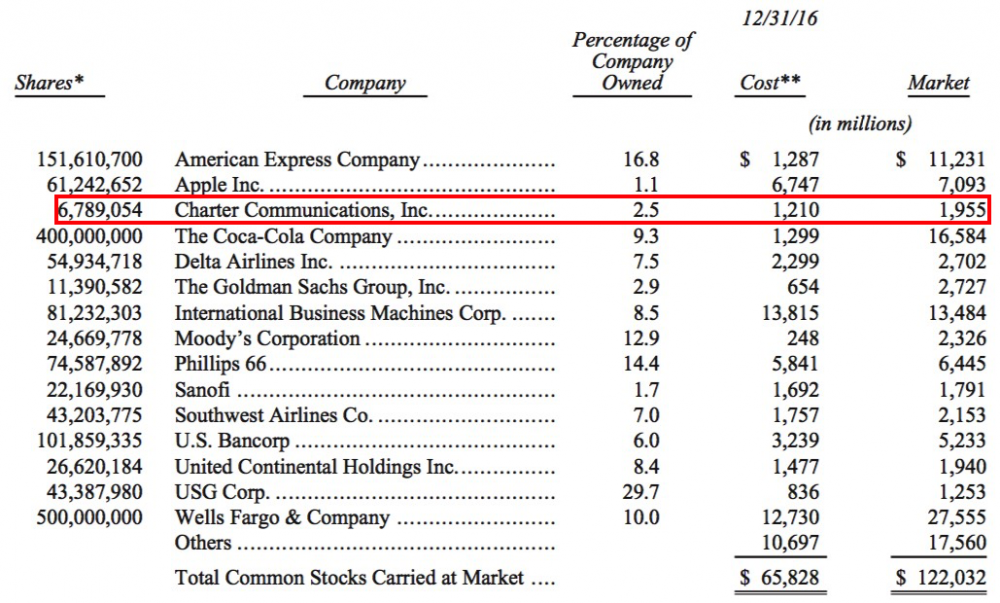The image size is (1000, 603).
Task: Select the USG Corp. 29.7 percentage value
Action: point(639,493)
